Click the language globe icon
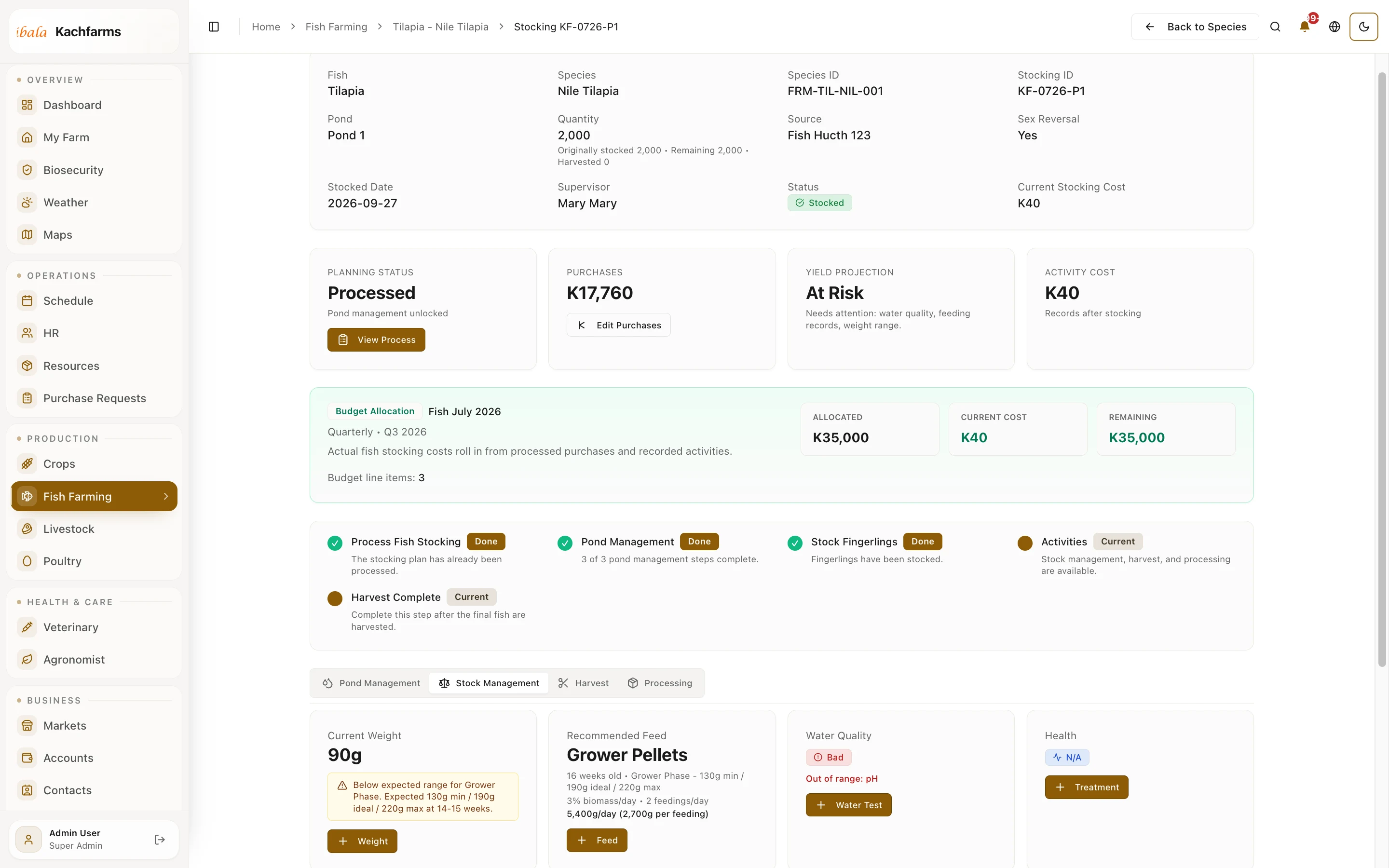This screenshot has height=868, width=1389. pos(1335,27)
